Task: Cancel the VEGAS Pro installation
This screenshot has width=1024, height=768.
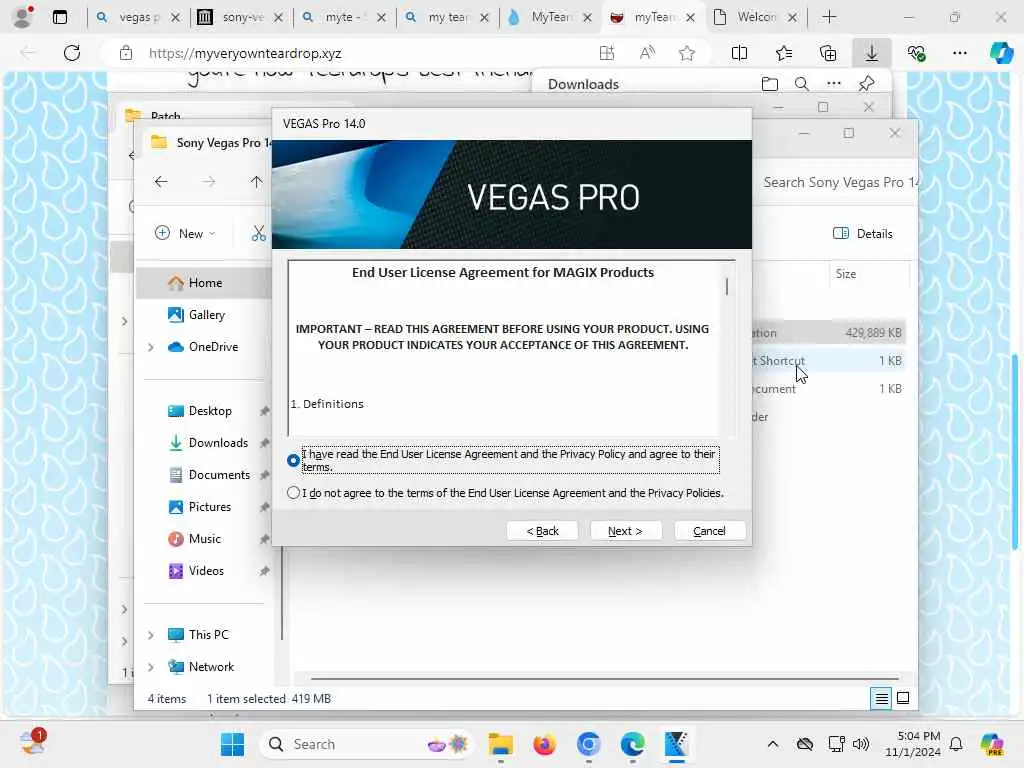Action: pos(709,531)
